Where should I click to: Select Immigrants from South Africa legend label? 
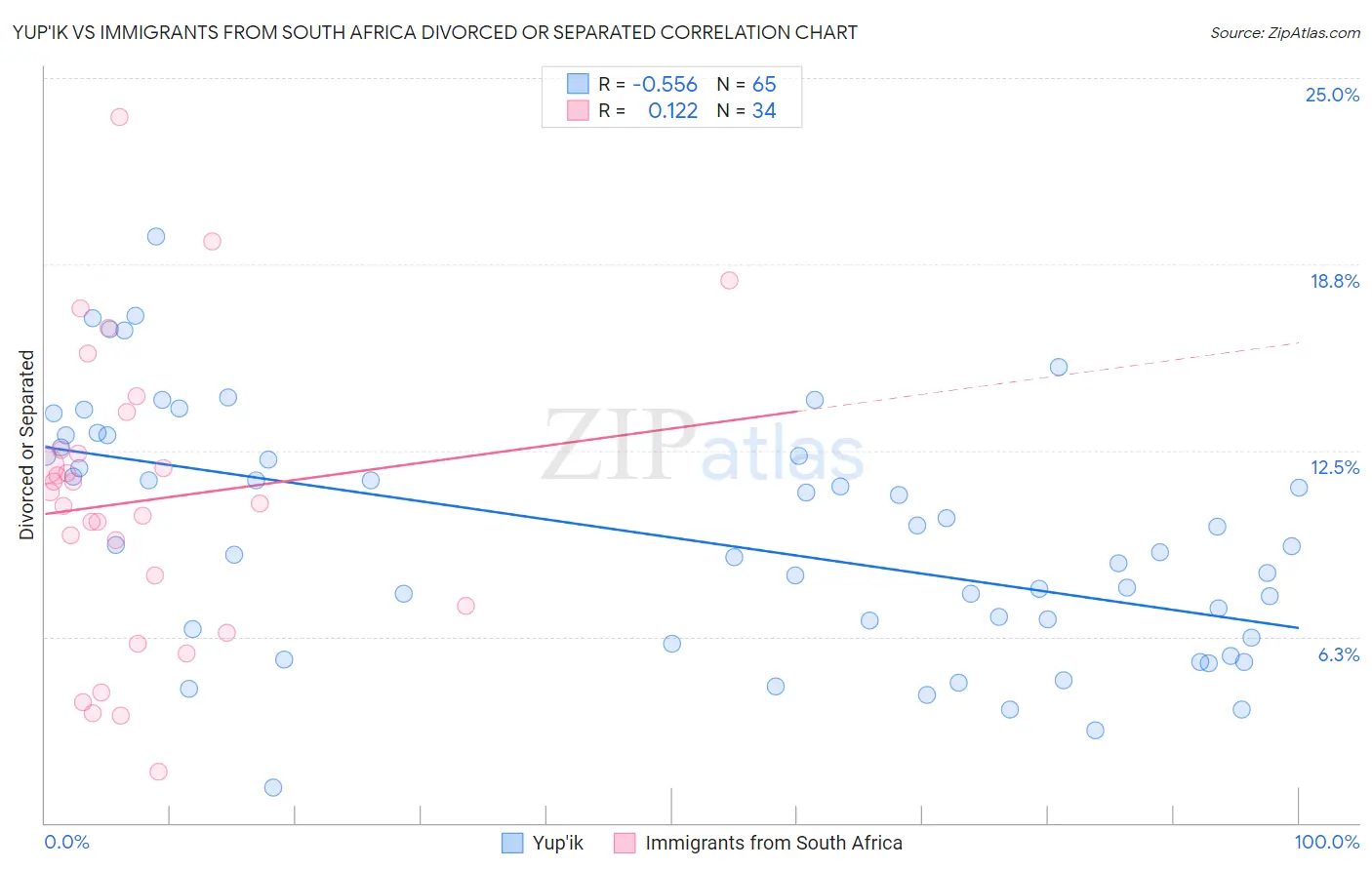coord(774,843)
